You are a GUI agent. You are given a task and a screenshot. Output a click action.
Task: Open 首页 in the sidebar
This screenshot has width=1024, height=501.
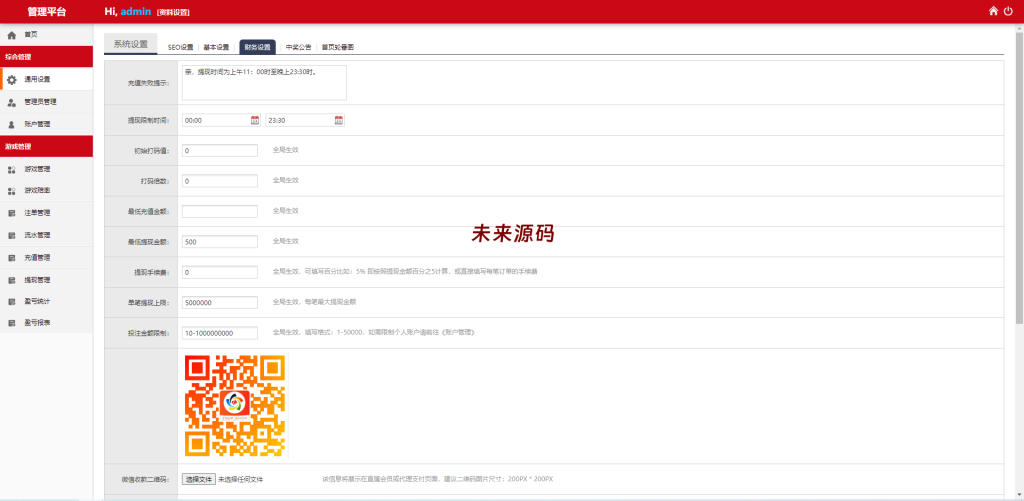click(46, 35)
